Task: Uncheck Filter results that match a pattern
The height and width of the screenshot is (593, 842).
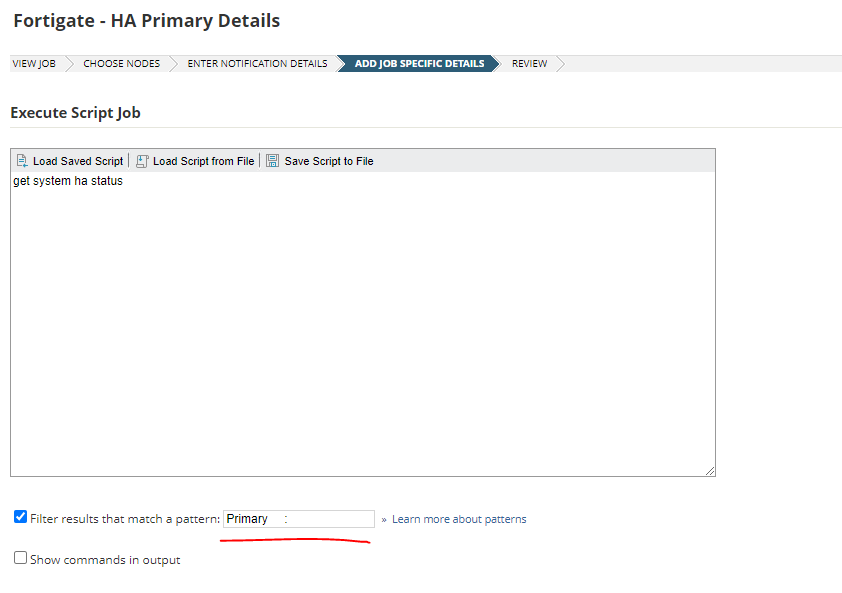Action: pos(20,517)
